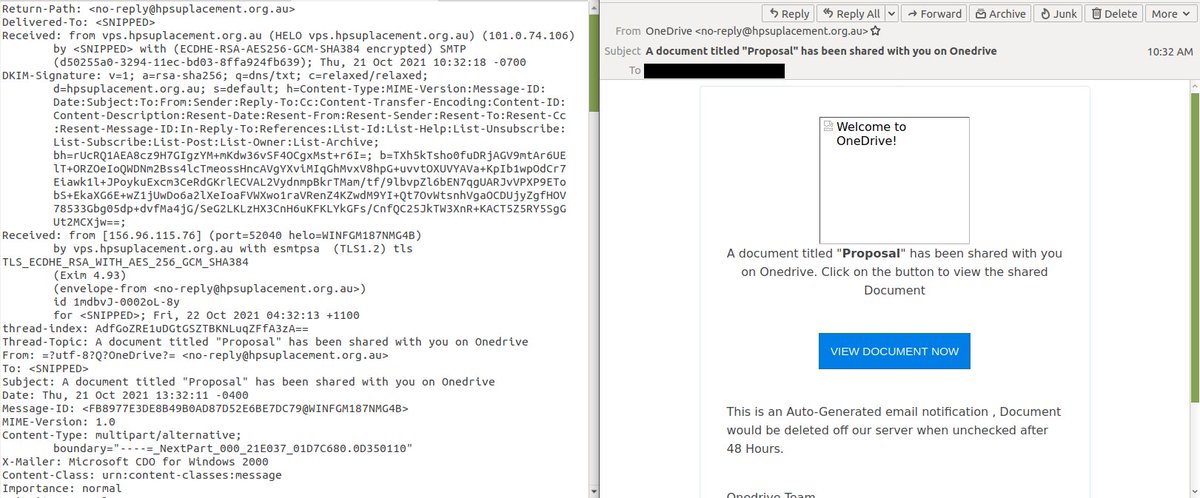Click the VIEW DOCUMENT NOW button
Screen dimensions: 1200x498
tap(894, 351)
